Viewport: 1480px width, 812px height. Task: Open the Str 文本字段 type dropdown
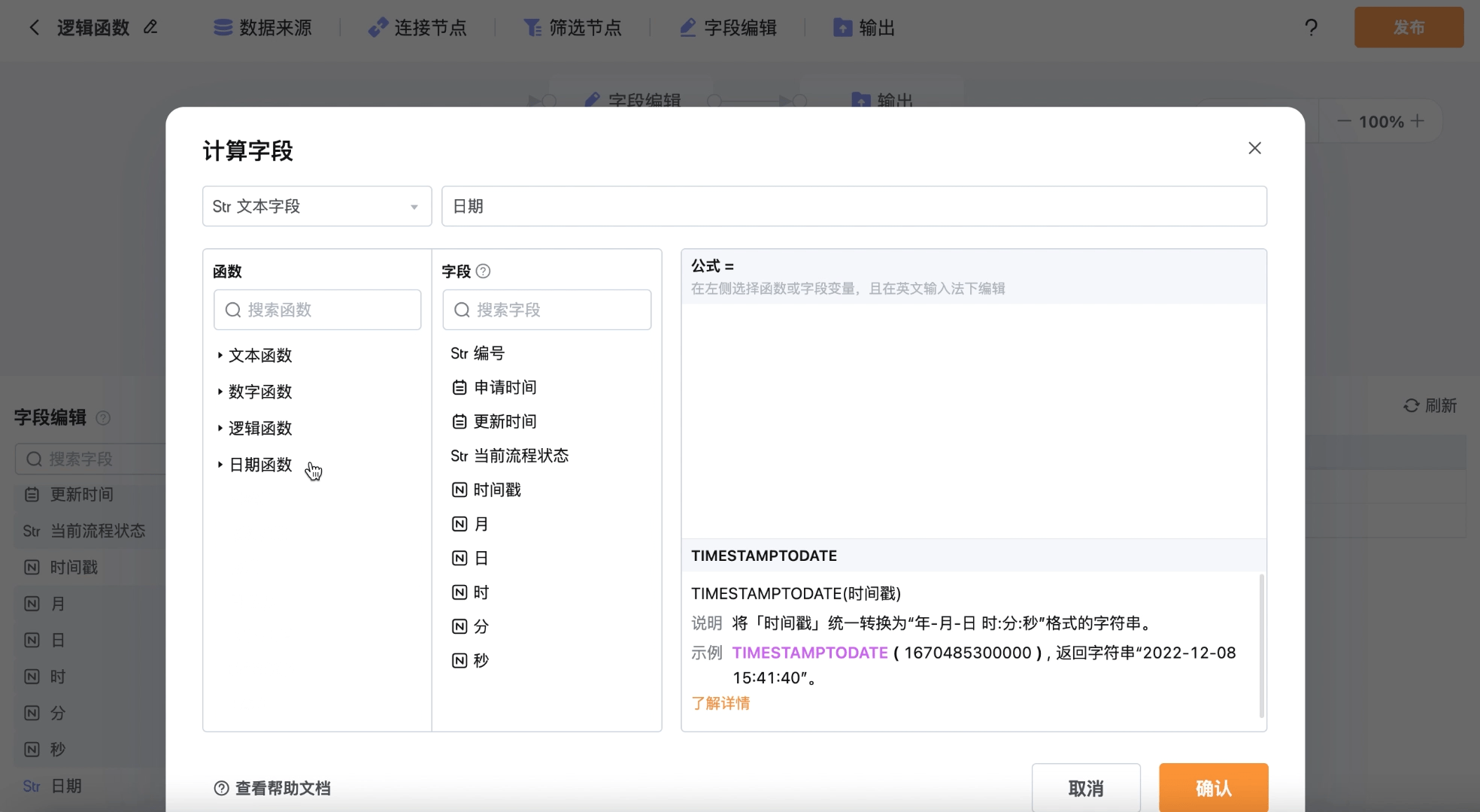(x=317, y=206)
